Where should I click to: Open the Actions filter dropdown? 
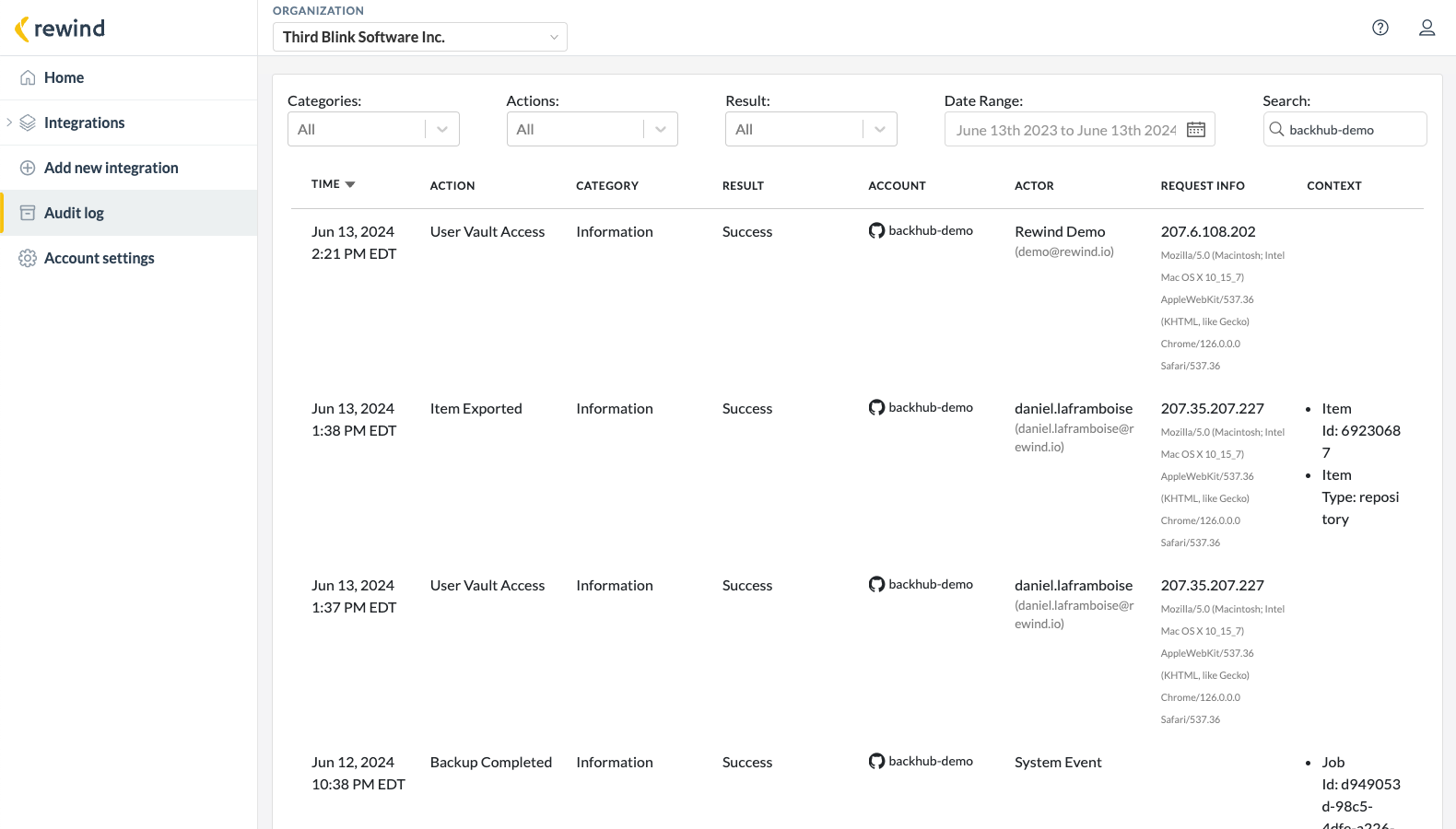tap(593, 129)
